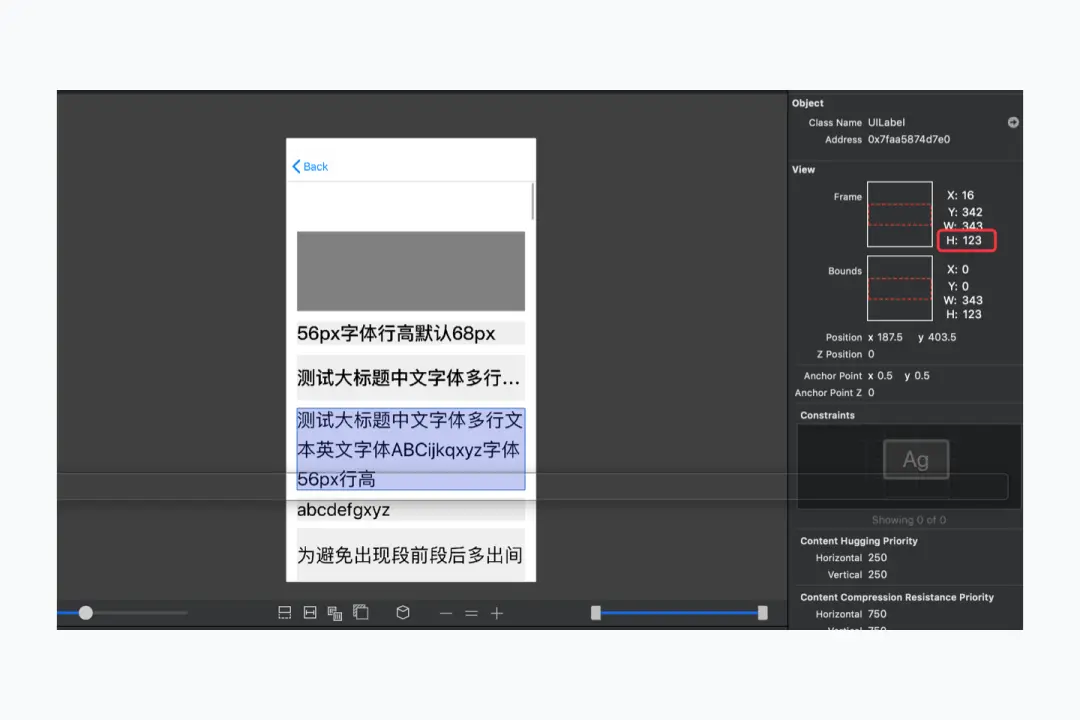Select label 'abcdefgxyz'
Image resolution: width=1080 pixels, height=720 pixels.
tap(411, 510)
